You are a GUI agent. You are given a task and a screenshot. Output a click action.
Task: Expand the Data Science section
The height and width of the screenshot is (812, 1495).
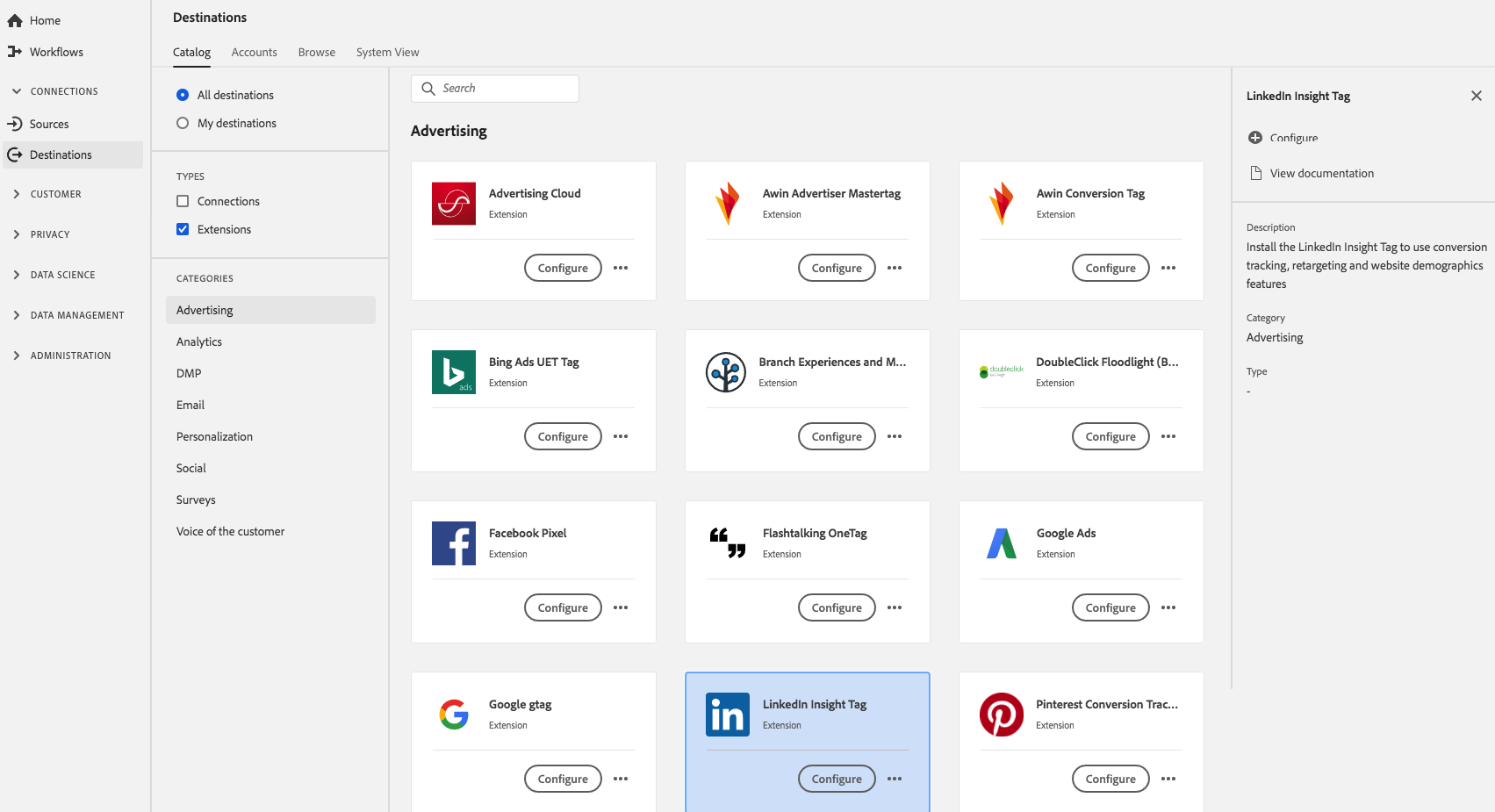pos(17,275)
